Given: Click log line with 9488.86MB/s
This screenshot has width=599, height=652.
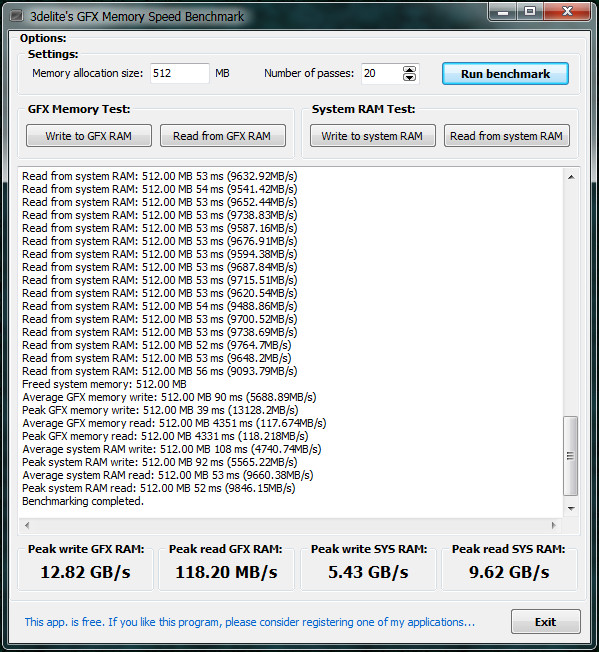Looking at the screenshot, I should click(x=160, y=306).
